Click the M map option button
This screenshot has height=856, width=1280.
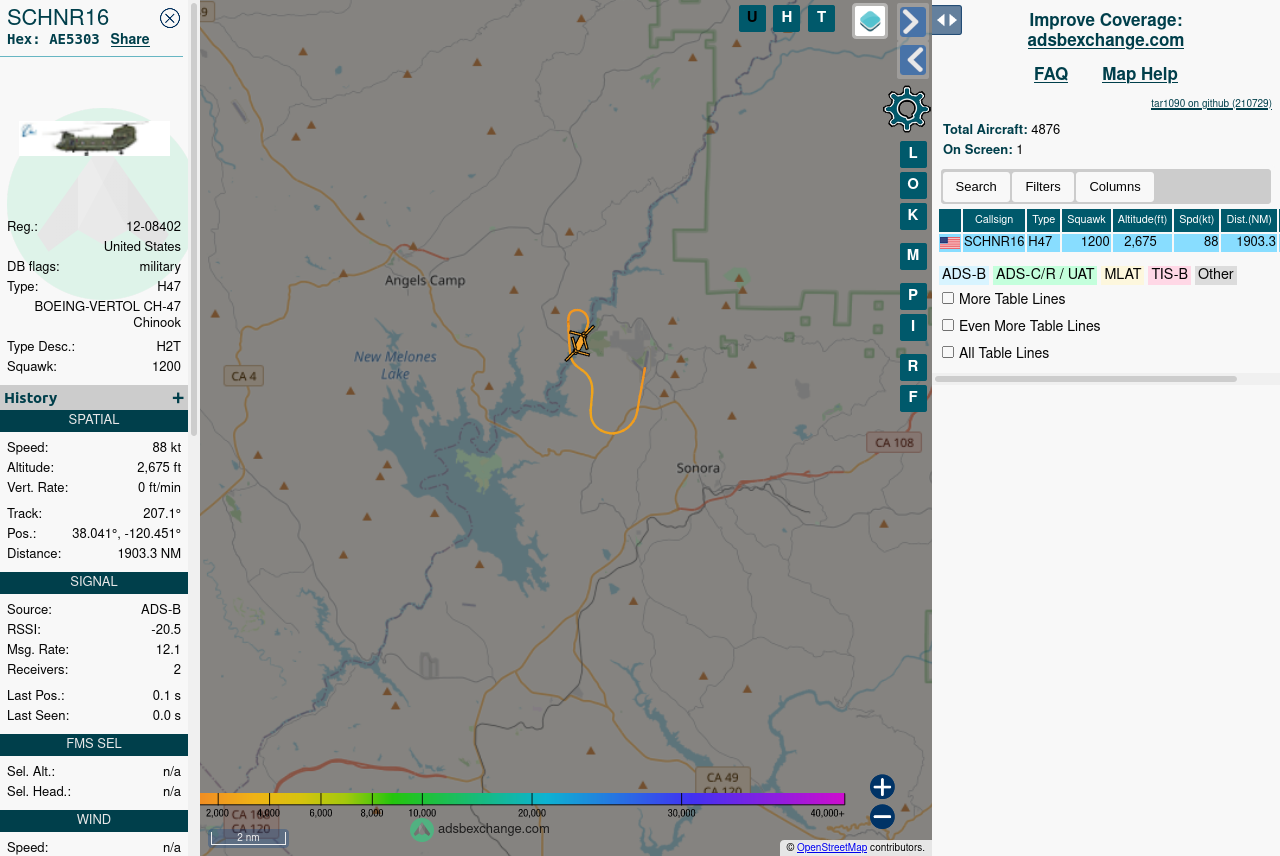(913, 256)
